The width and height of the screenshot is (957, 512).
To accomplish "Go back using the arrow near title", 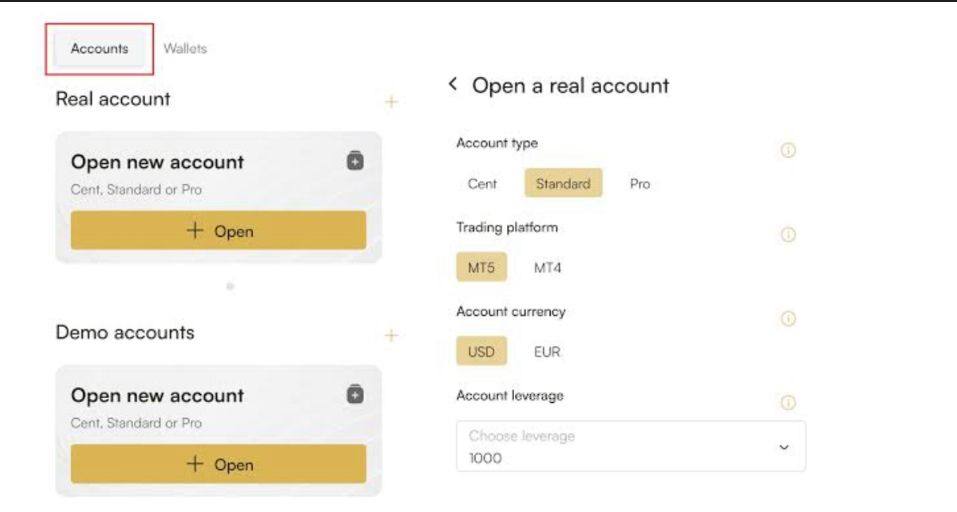I will click(453, 85).
